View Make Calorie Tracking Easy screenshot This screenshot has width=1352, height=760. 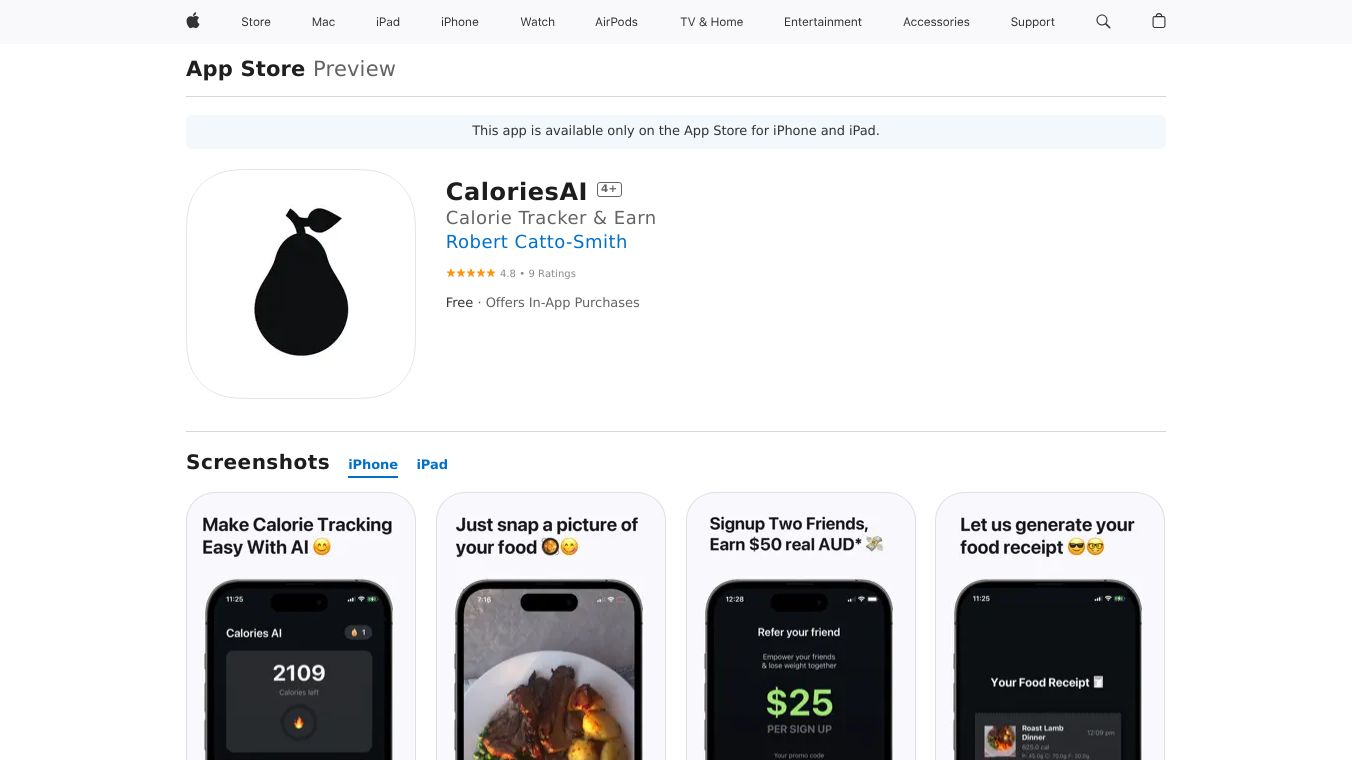pyautogui.click(x=301, y=626)
